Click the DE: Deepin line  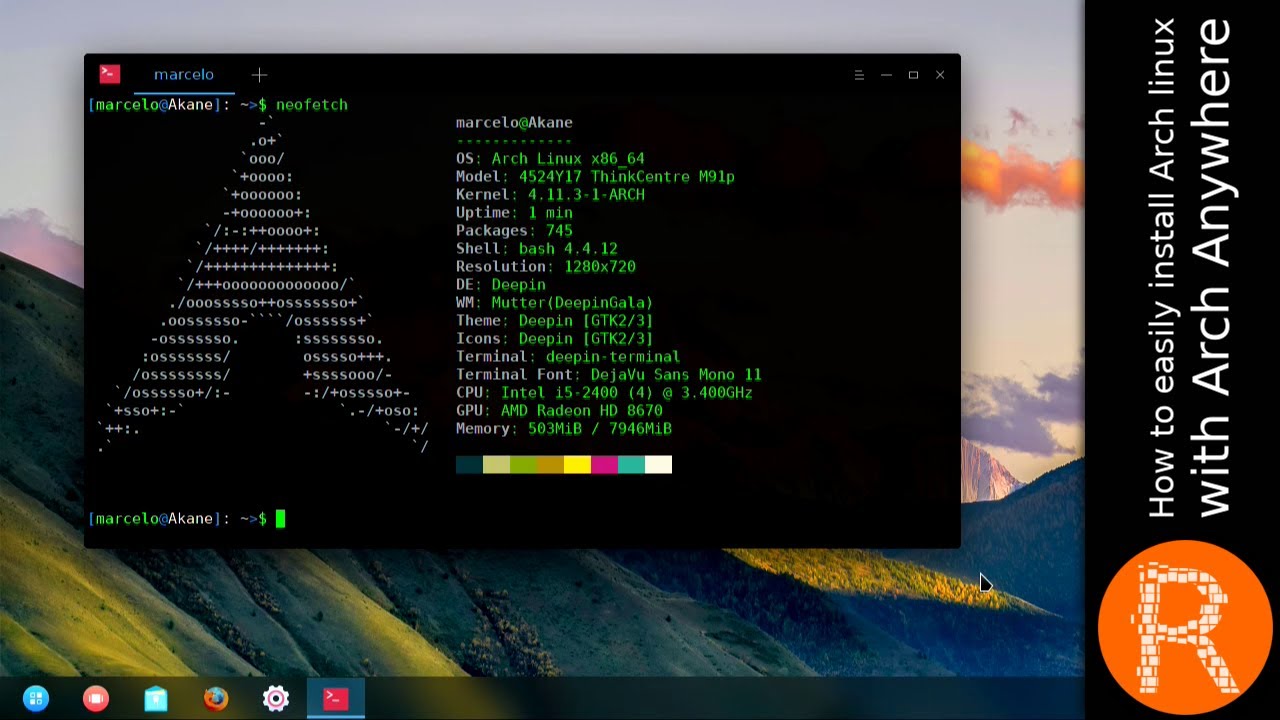tap(501, 284)
